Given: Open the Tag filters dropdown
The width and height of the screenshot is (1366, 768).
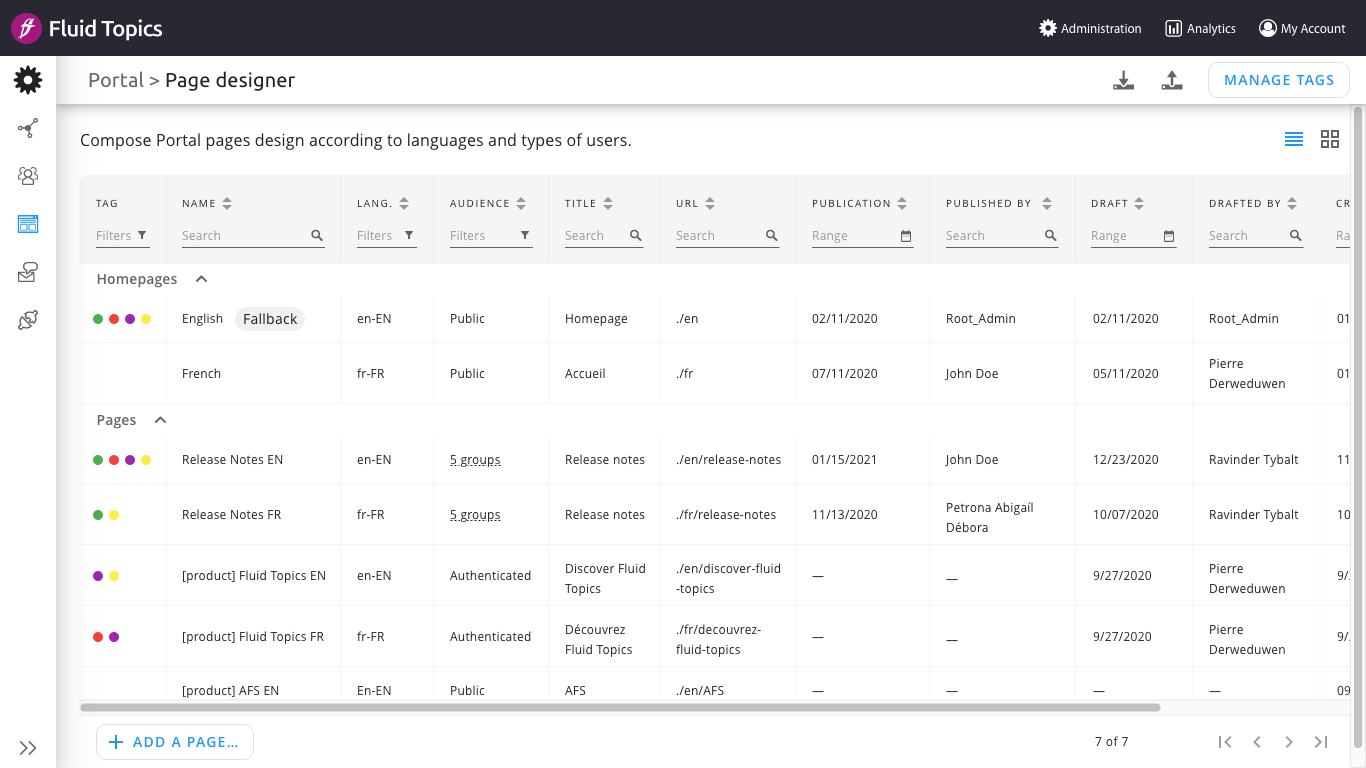Looking at the screenshot, I should tap(122, 236).
